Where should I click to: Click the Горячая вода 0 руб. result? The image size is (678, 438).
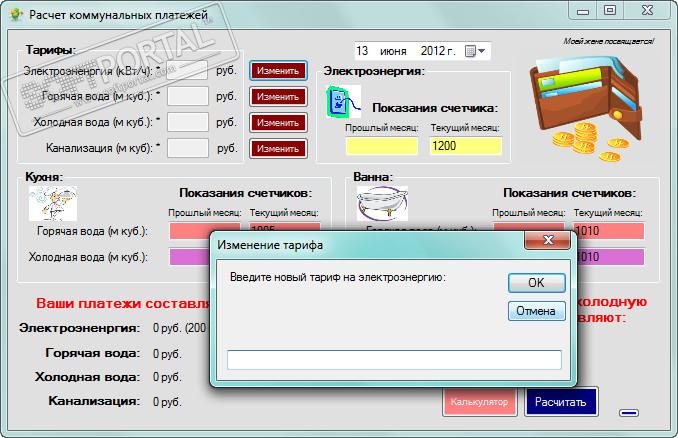tap(167, 354)
